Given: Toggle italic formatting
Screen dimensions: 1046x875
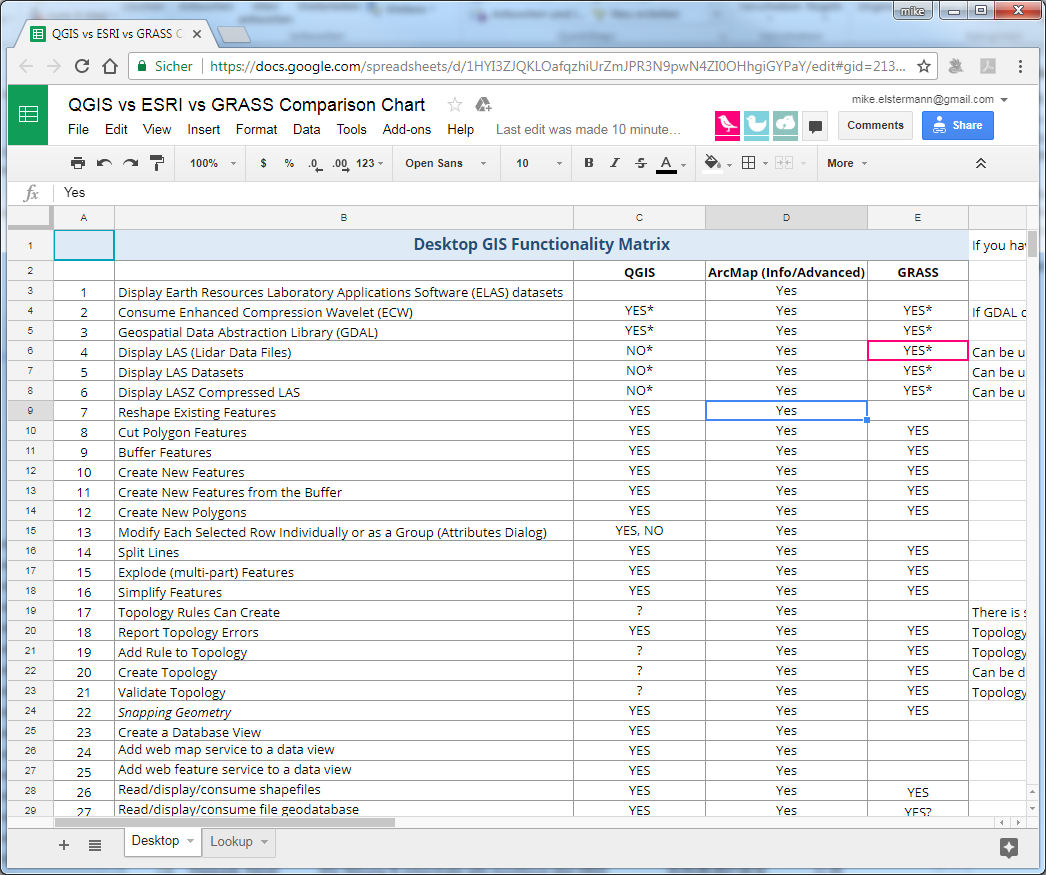Looking at the screenshot, I should pos(614,163).
